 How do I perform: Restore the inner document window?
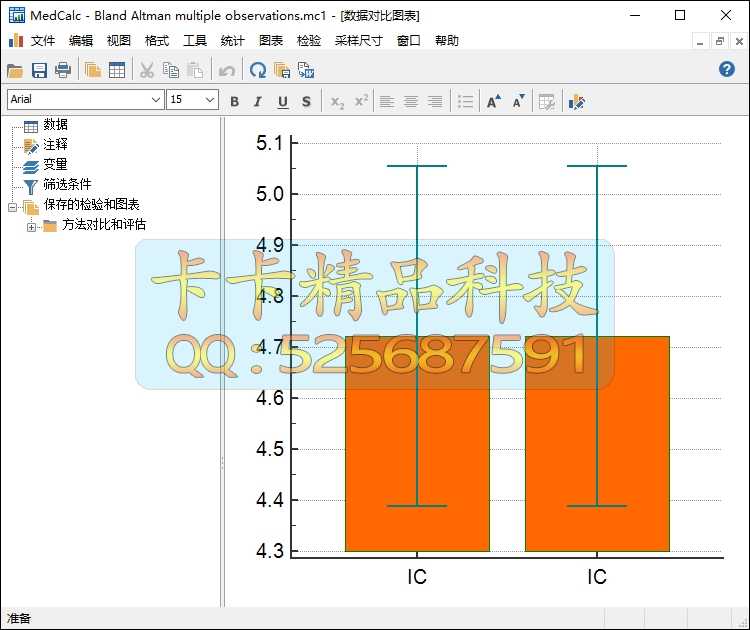click(x=720, y=42)
